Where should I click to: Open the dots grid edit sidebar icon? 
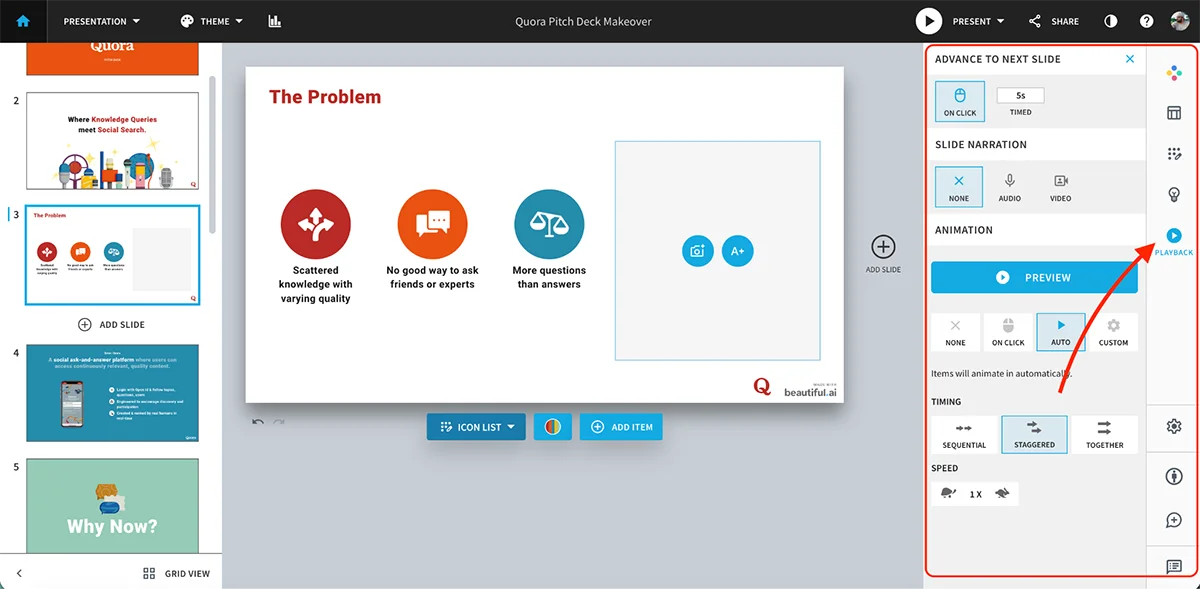click(x=1174, y=154)
